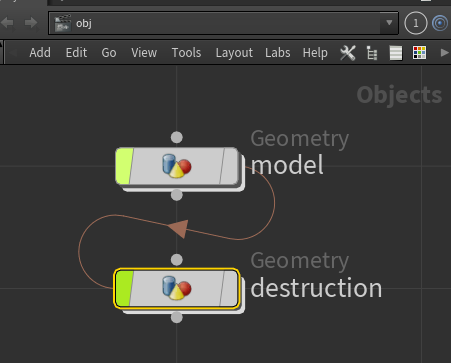Toggle display flag on destruction node's right edge

click(x=229, y=288)
